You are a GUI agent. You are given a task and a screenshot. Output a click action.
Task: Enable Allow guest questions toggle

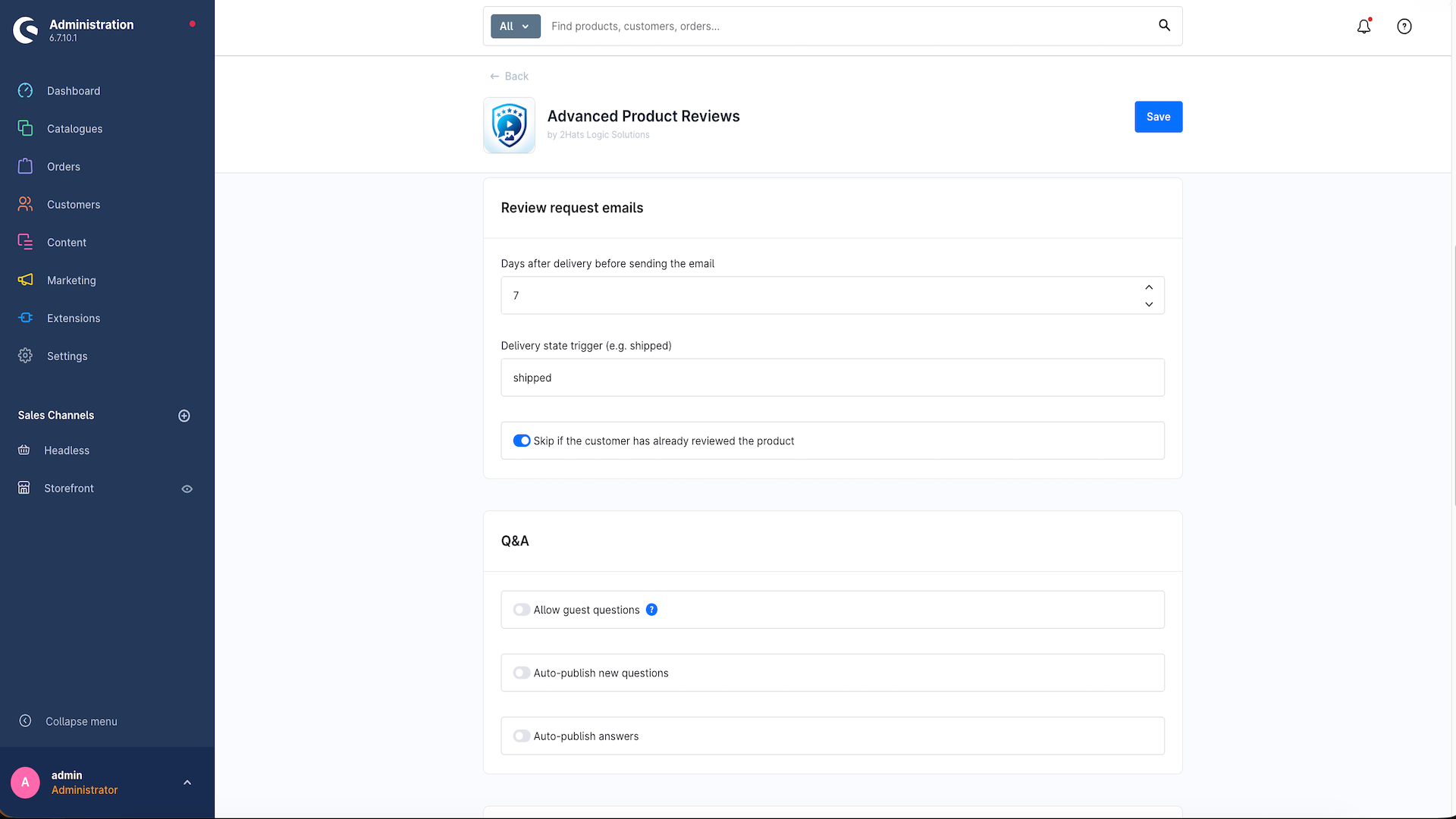click(x=522, y=610)
